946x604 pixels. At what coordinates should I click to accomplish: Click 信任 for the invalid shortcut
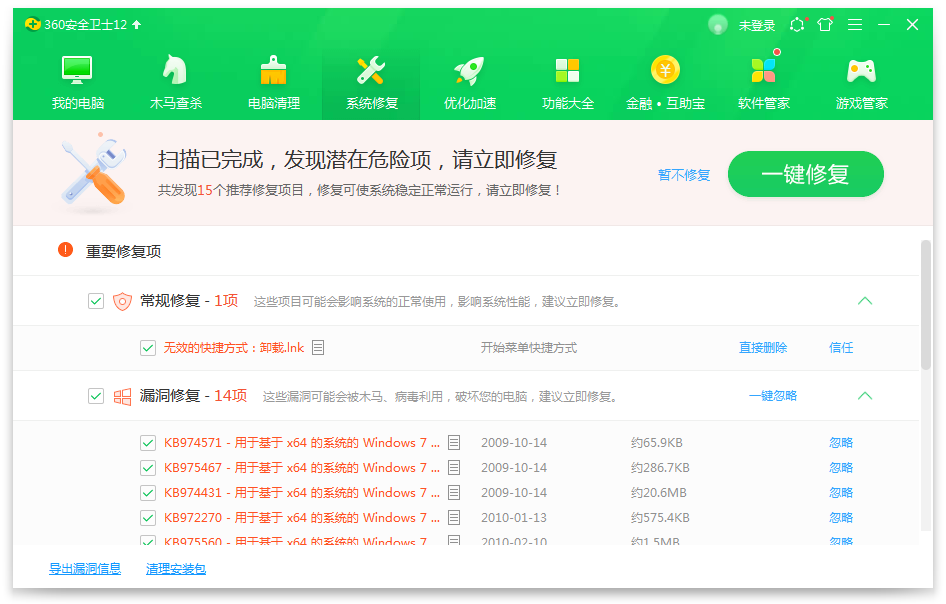(840, 348)
